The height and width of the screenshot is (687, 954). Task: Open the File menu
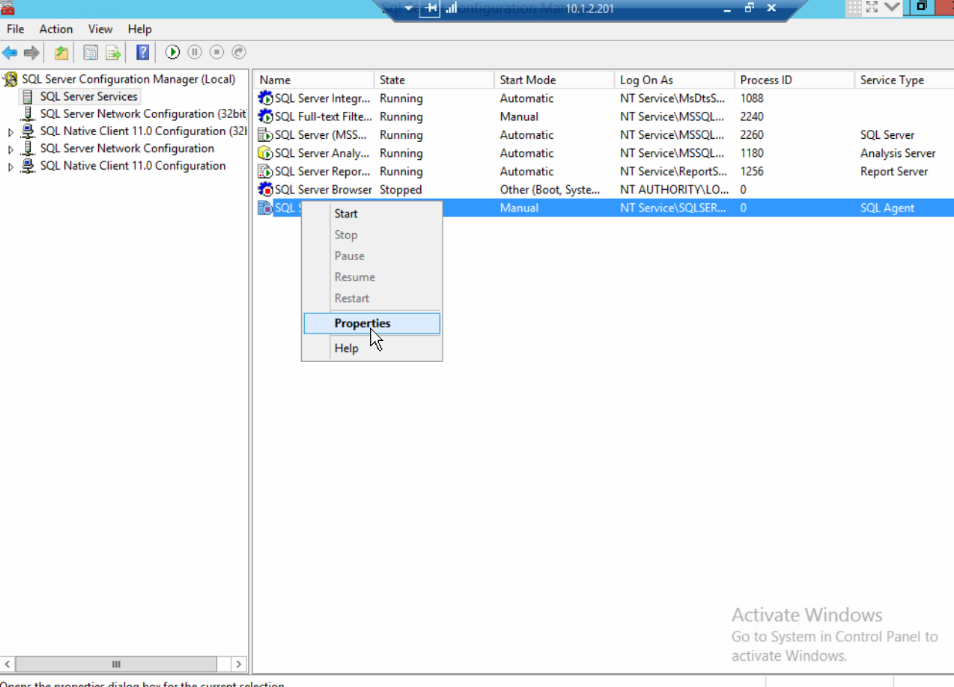pos(15,29)
